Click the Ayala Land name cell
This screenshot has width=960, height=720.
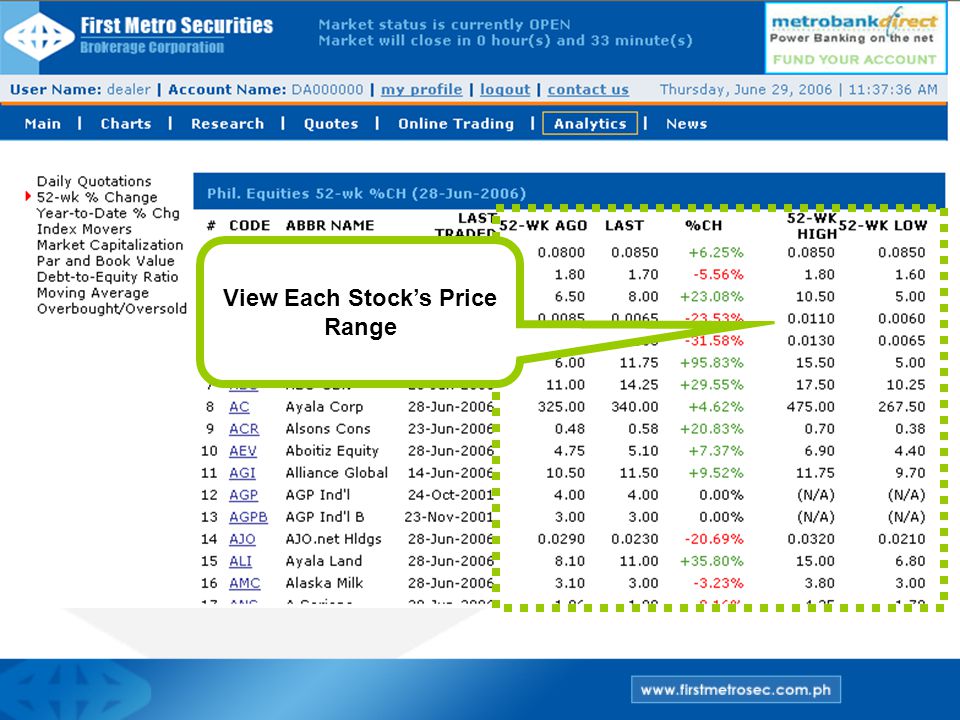click(323, 561)
